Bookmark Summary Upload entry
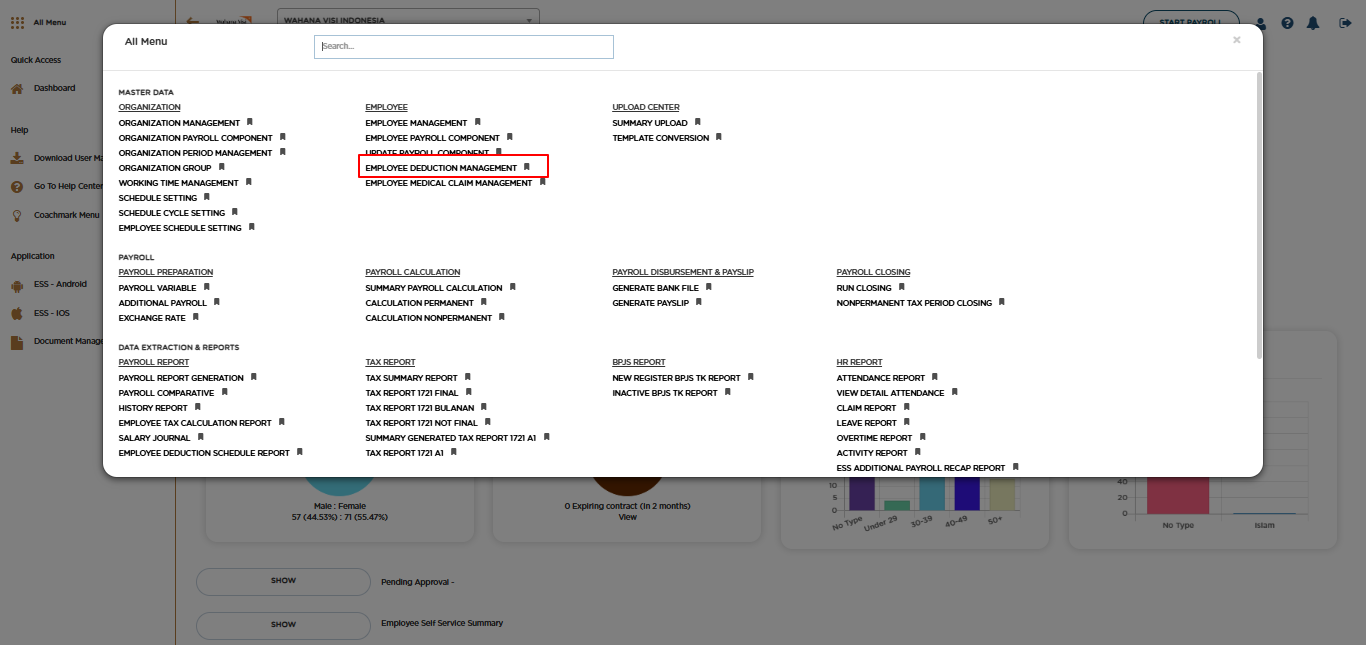 coord(698,122)
